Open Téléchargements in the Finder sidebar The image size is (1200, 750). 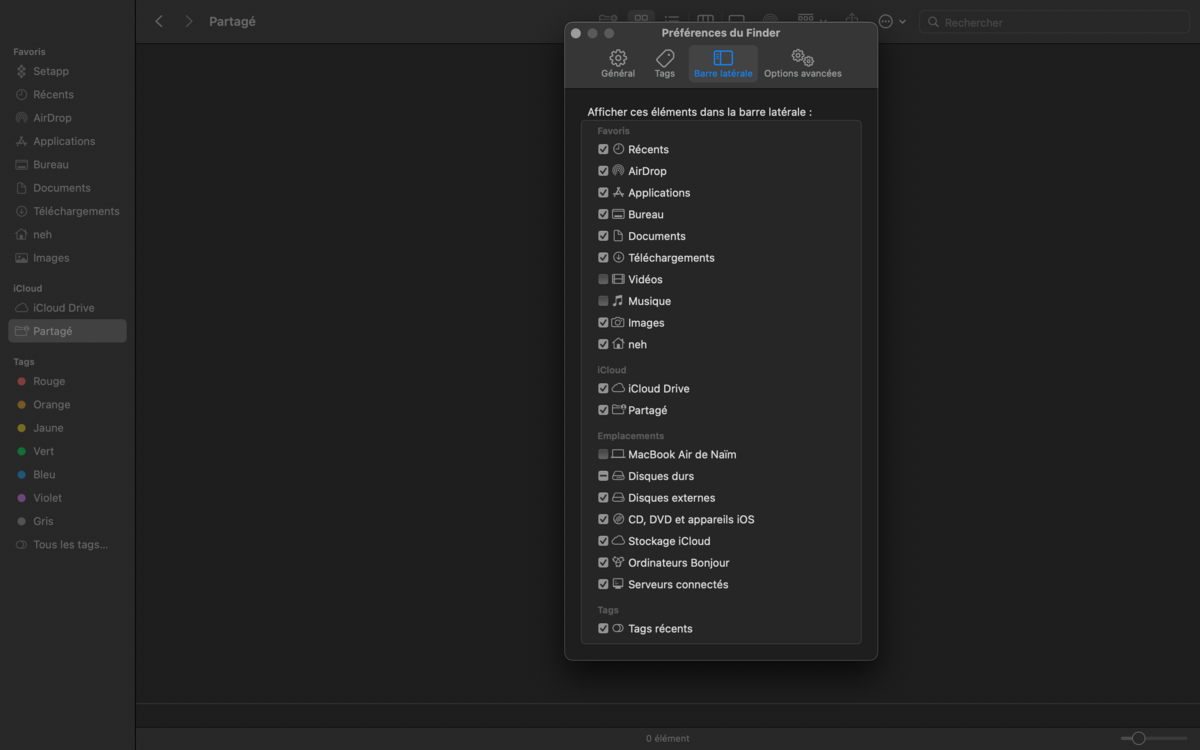tap(67, 211)
